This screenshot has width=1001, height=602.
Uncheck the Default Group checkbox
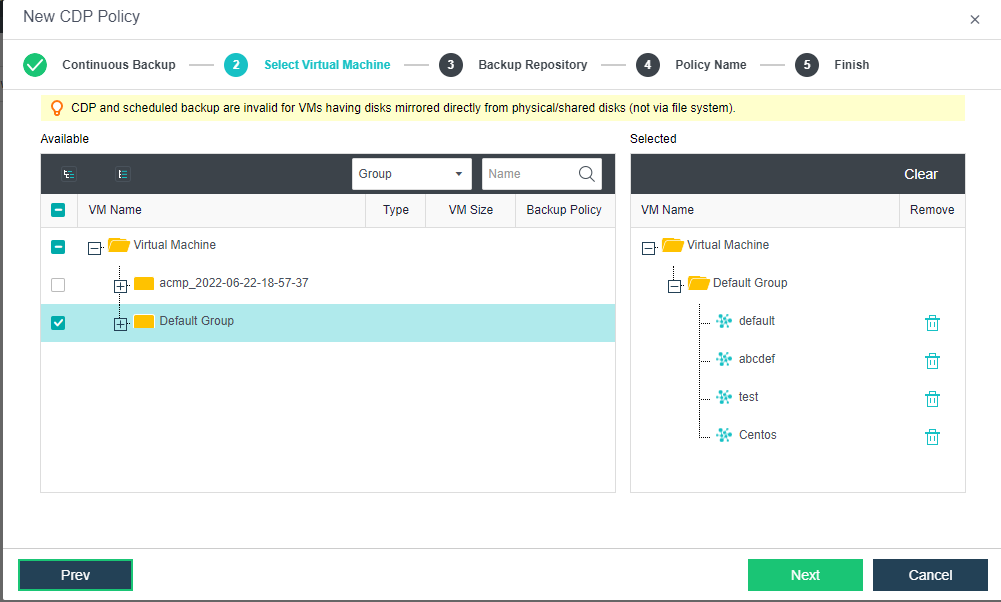[x=58, y=323]
